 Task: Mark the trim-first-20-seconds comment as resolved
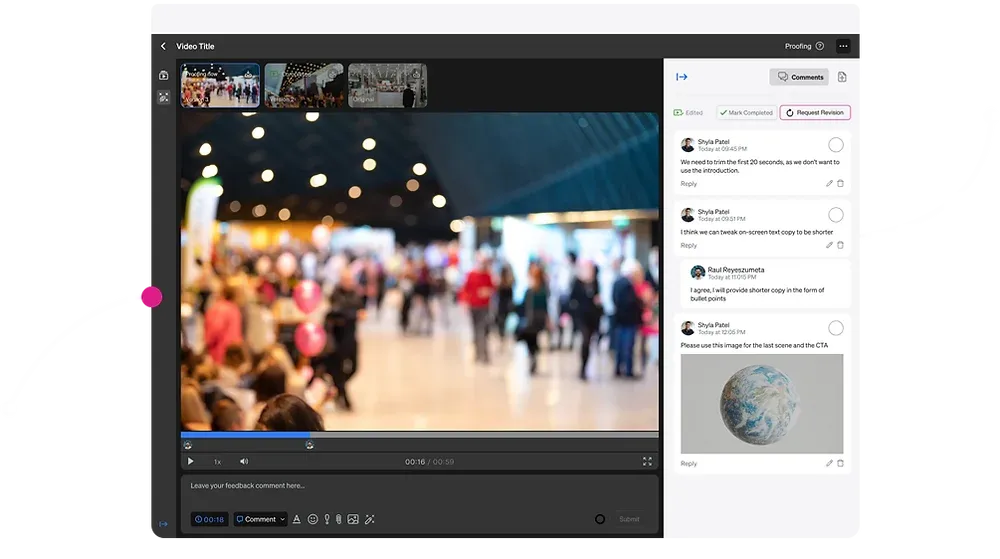[835, 145]
